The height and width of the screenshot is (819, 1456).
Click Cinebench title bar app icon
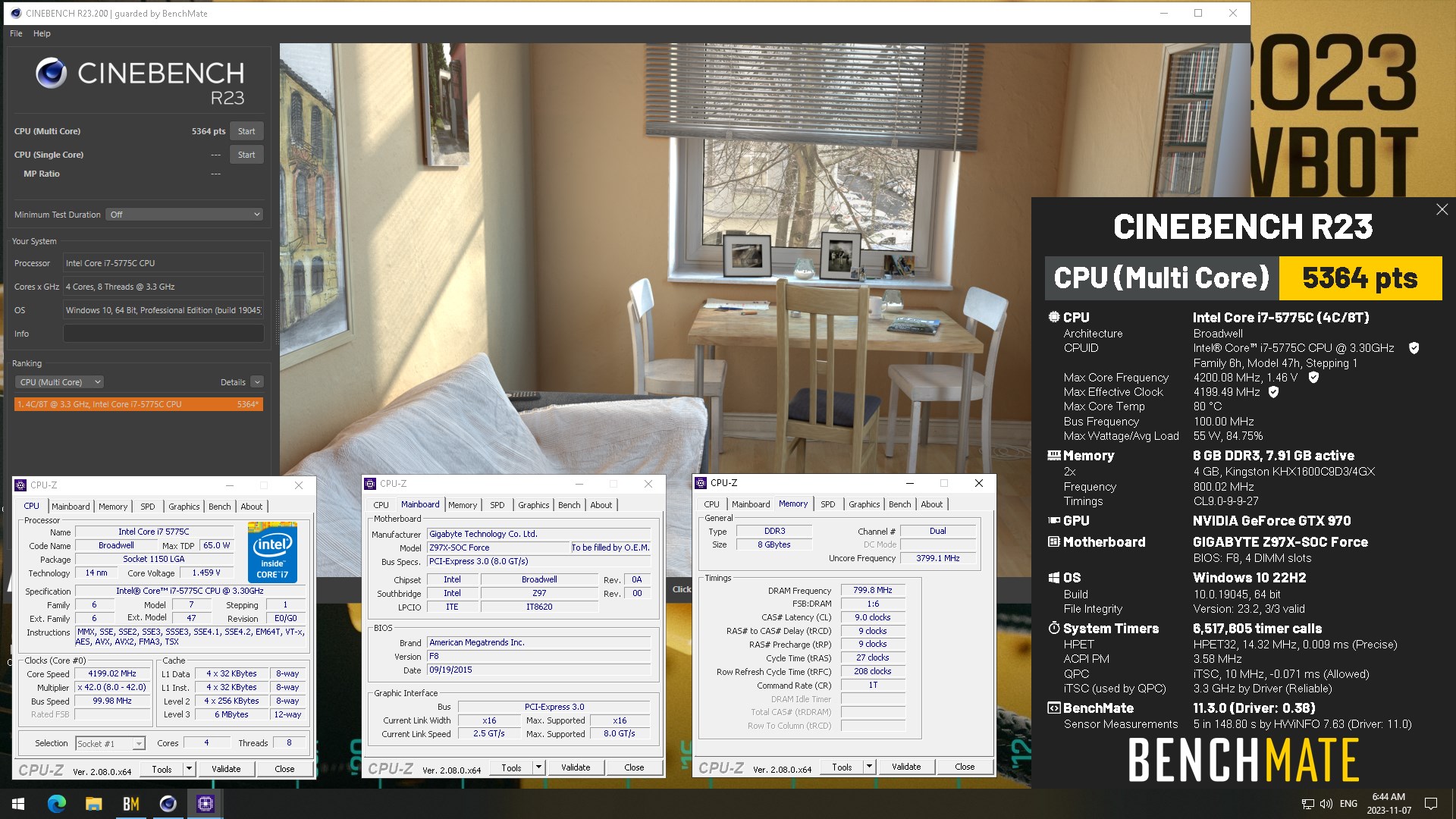coord(15,13)
